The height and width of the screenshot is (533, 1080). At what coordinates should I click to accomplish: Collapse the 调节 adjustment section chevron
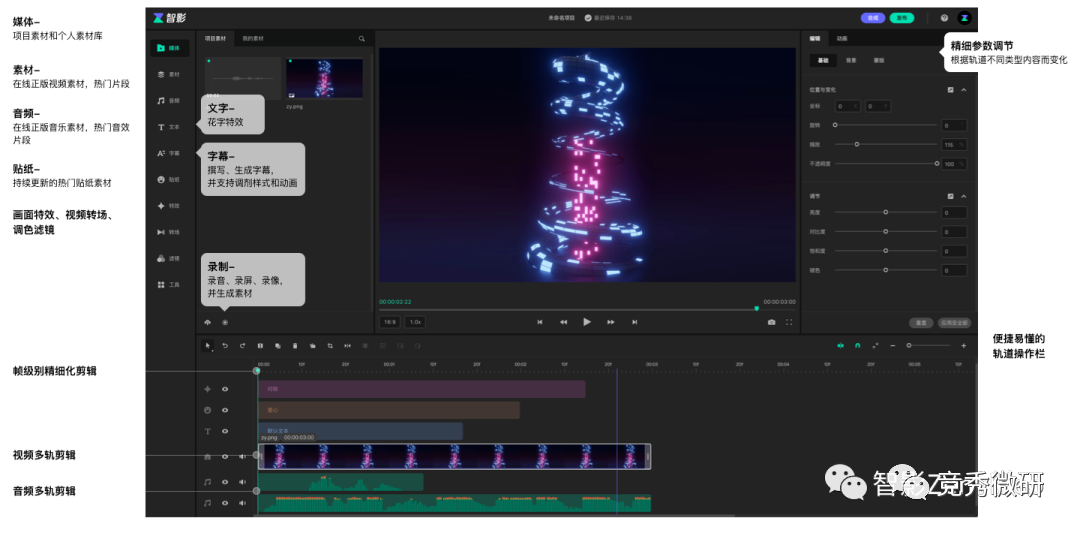[964, 196]
